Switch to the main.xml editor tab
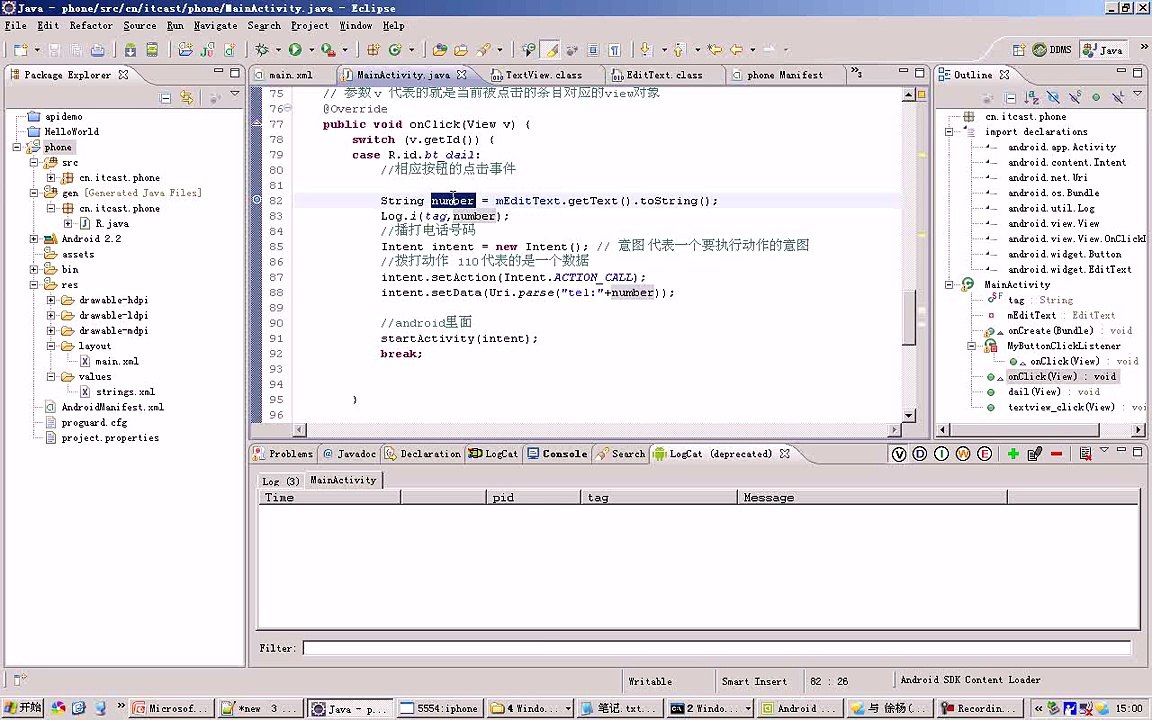1152x720 pixels. click(x=290, y=75)
